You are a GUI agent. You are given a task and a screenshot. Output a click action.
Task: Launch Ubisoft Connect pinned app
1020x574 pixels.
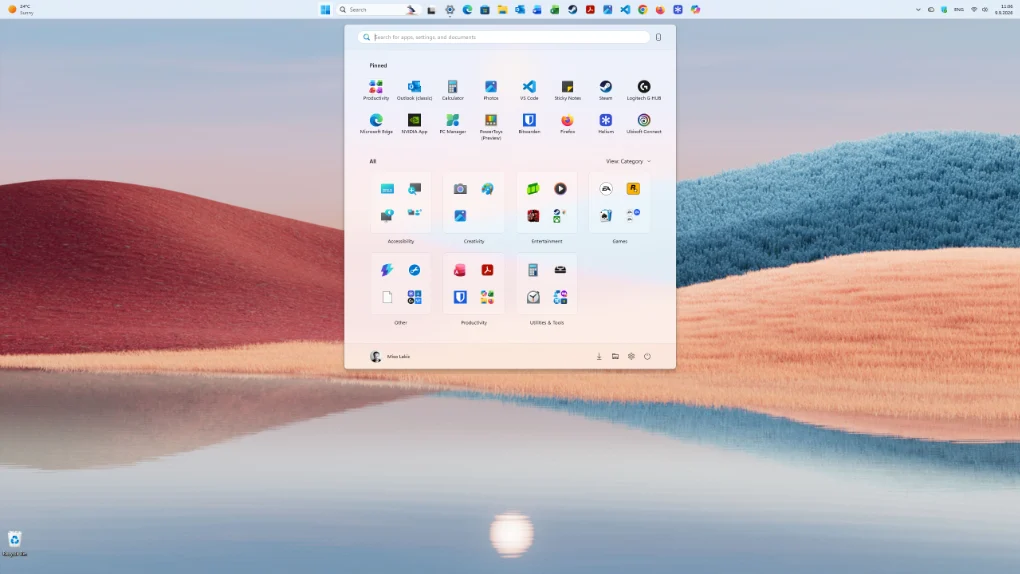[644, 123]
